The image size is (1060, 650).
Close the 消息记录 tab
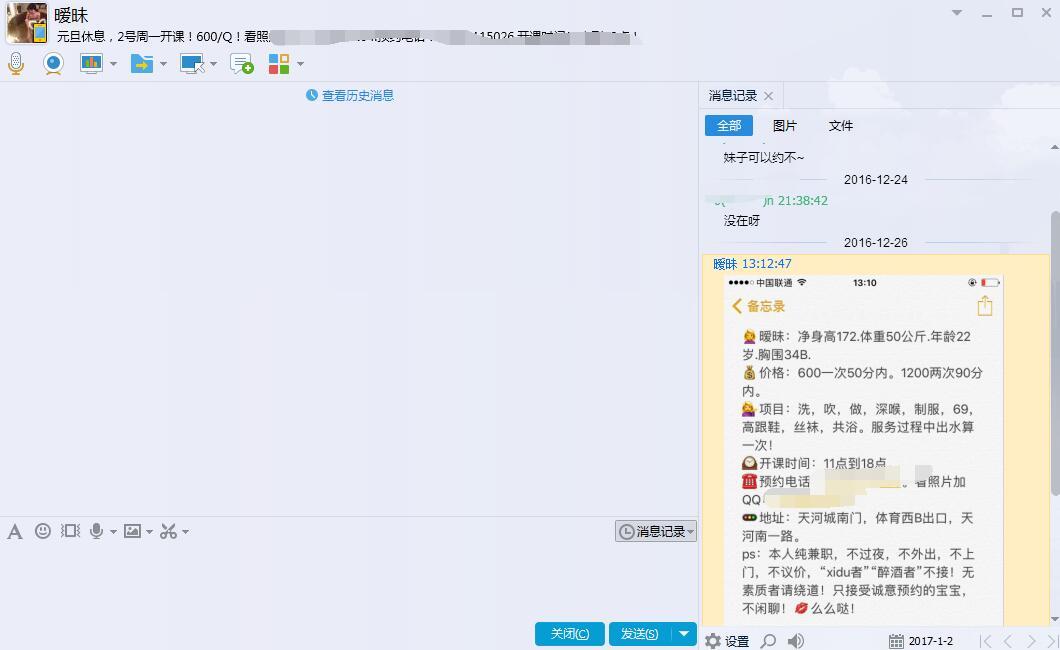click(x=769, y=96)
